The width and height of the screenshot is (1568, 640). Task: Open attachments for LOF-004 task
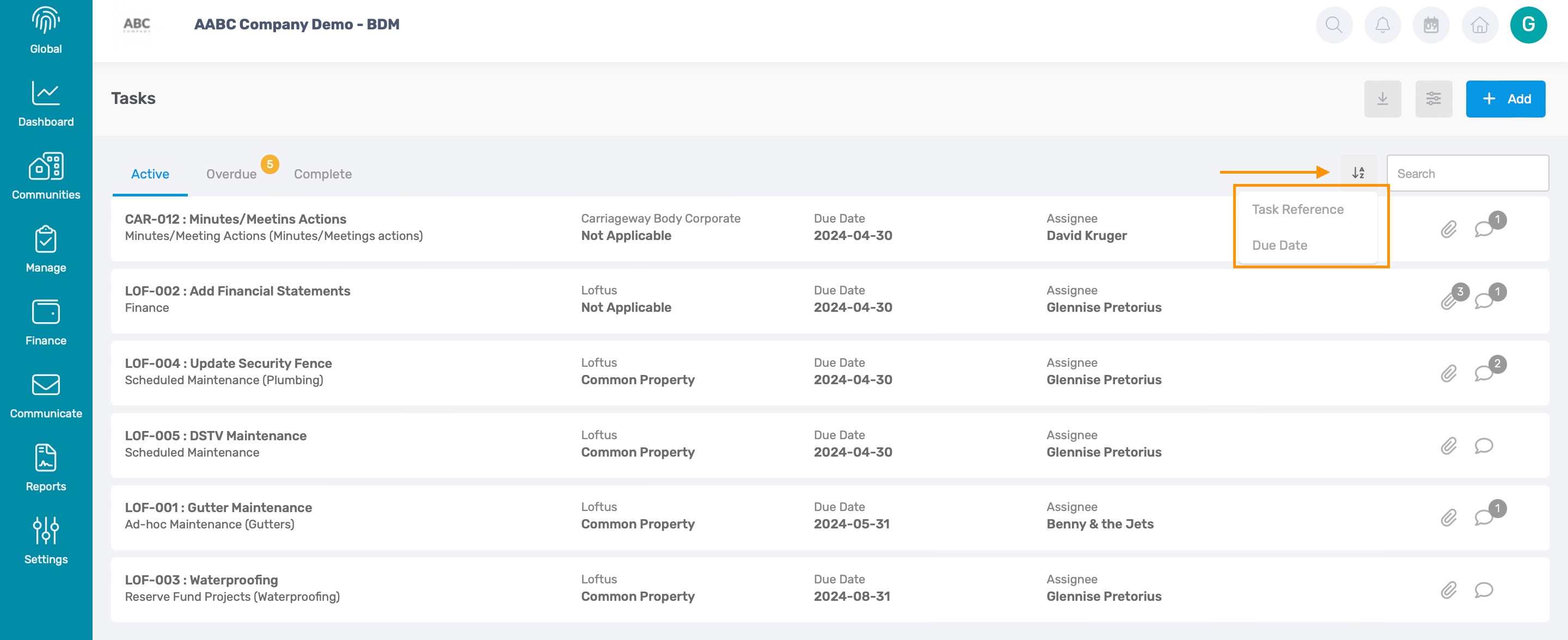point(1449,373)
